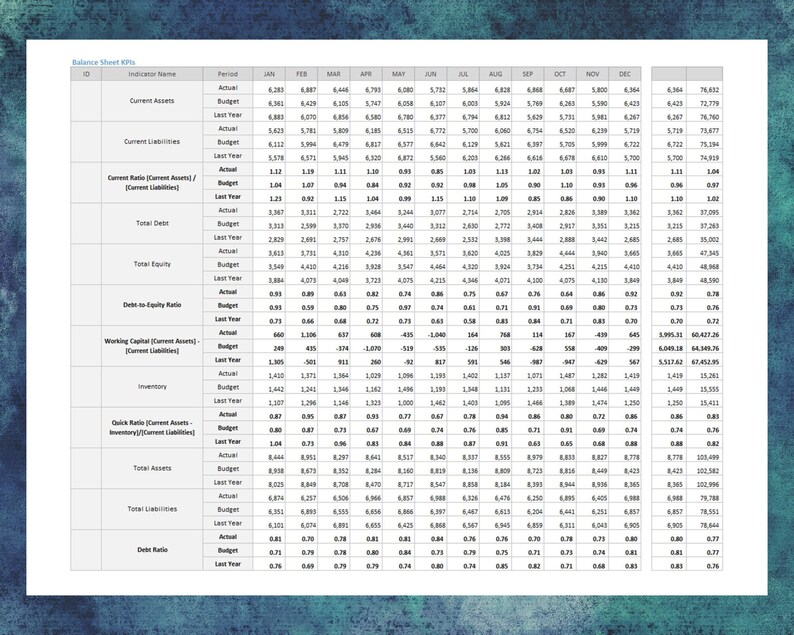Click the MAY column header

[399, 74]
